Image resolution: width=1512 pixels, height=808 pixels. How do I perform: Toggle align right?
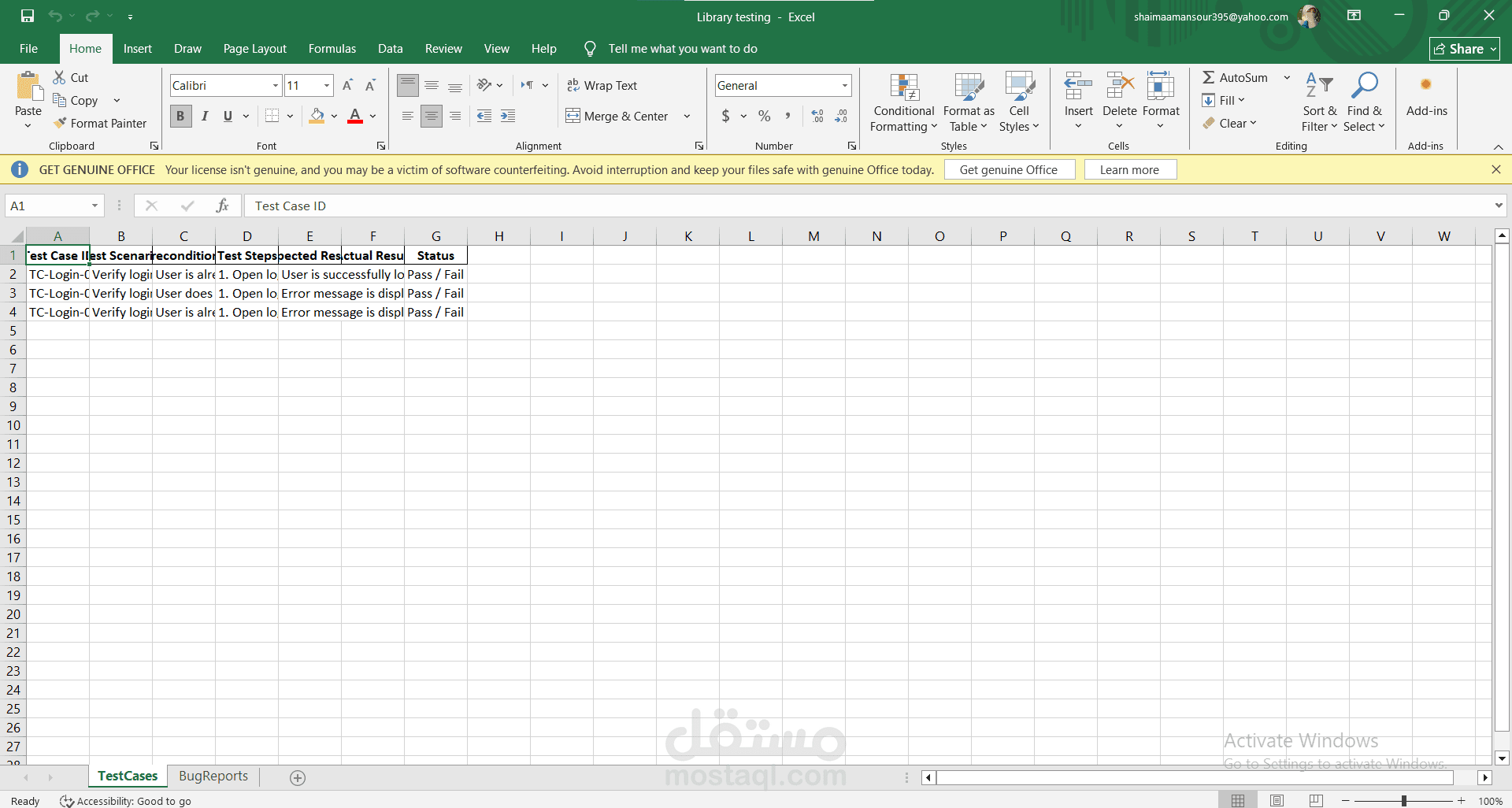pyautogui.click(x=455, y=116)
